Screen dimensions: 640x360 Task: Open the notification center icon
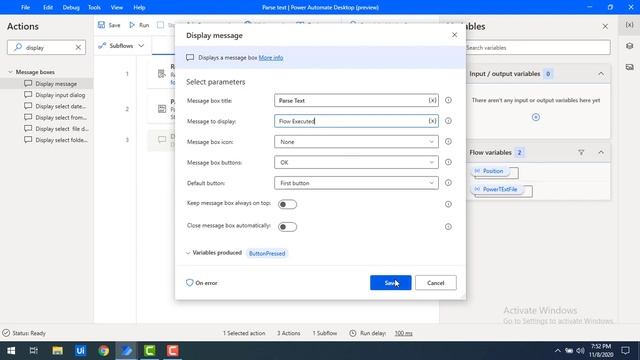click(625, 351)
